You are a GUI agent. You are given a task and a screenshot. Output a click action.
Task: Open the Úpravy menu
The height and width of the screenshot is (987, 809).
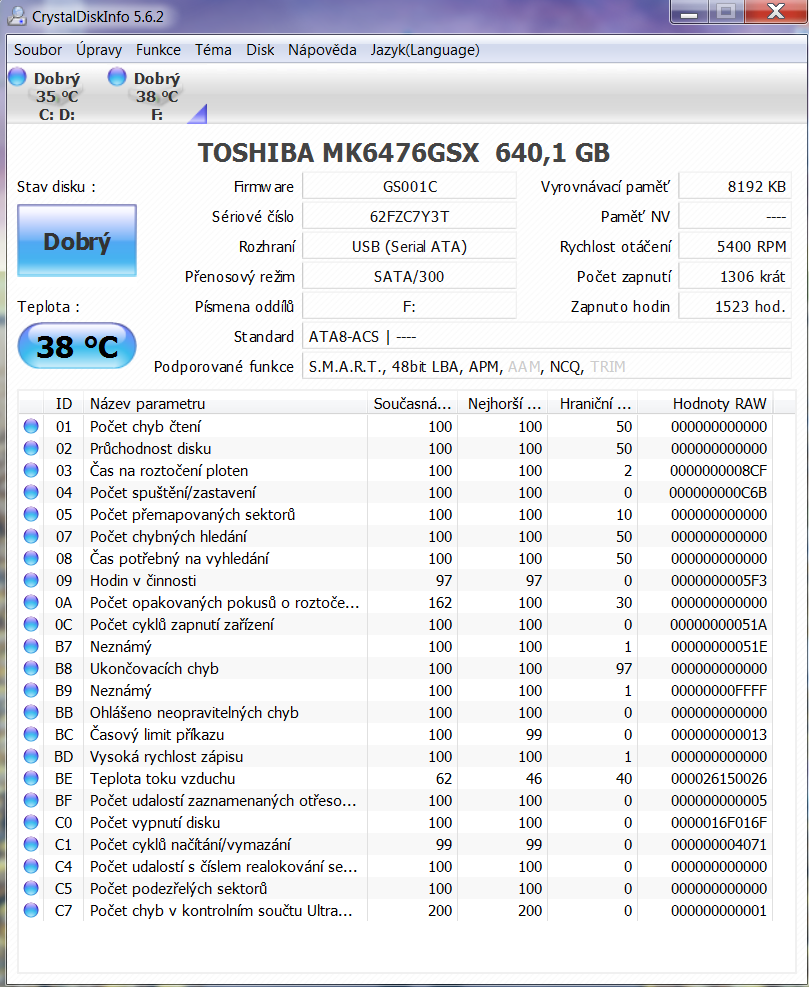99,50
